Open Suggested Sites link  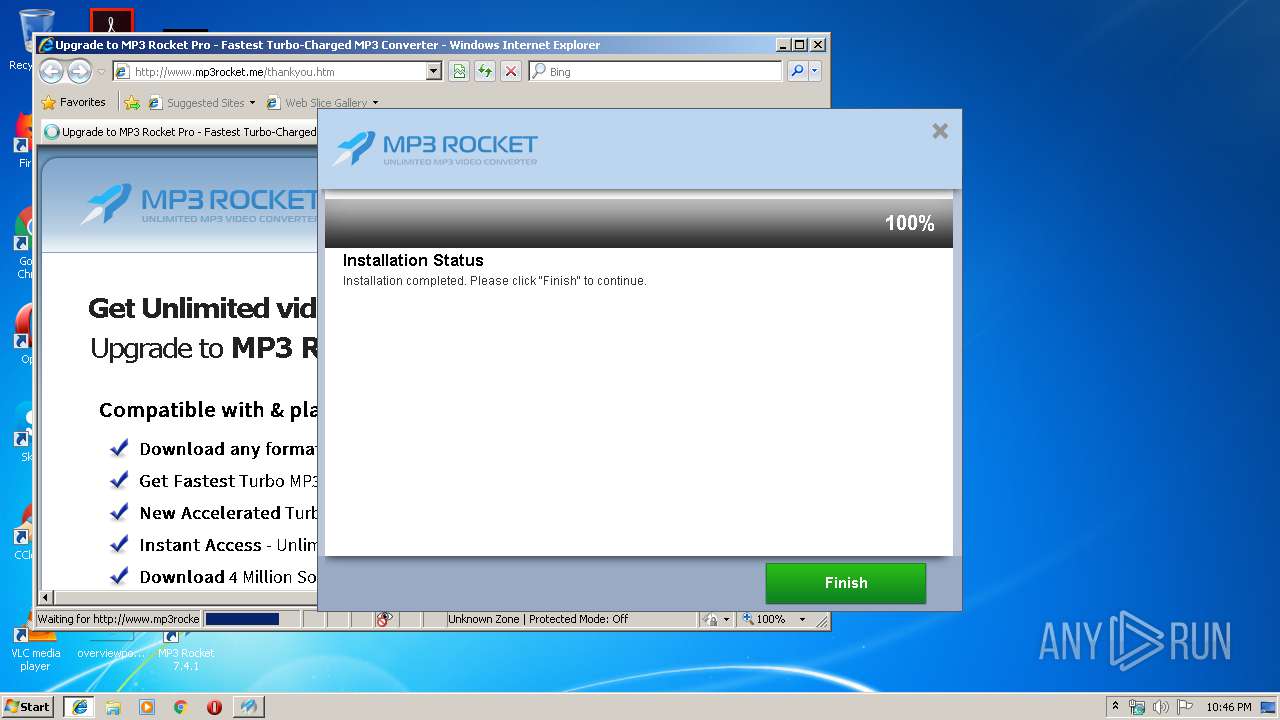196,102
